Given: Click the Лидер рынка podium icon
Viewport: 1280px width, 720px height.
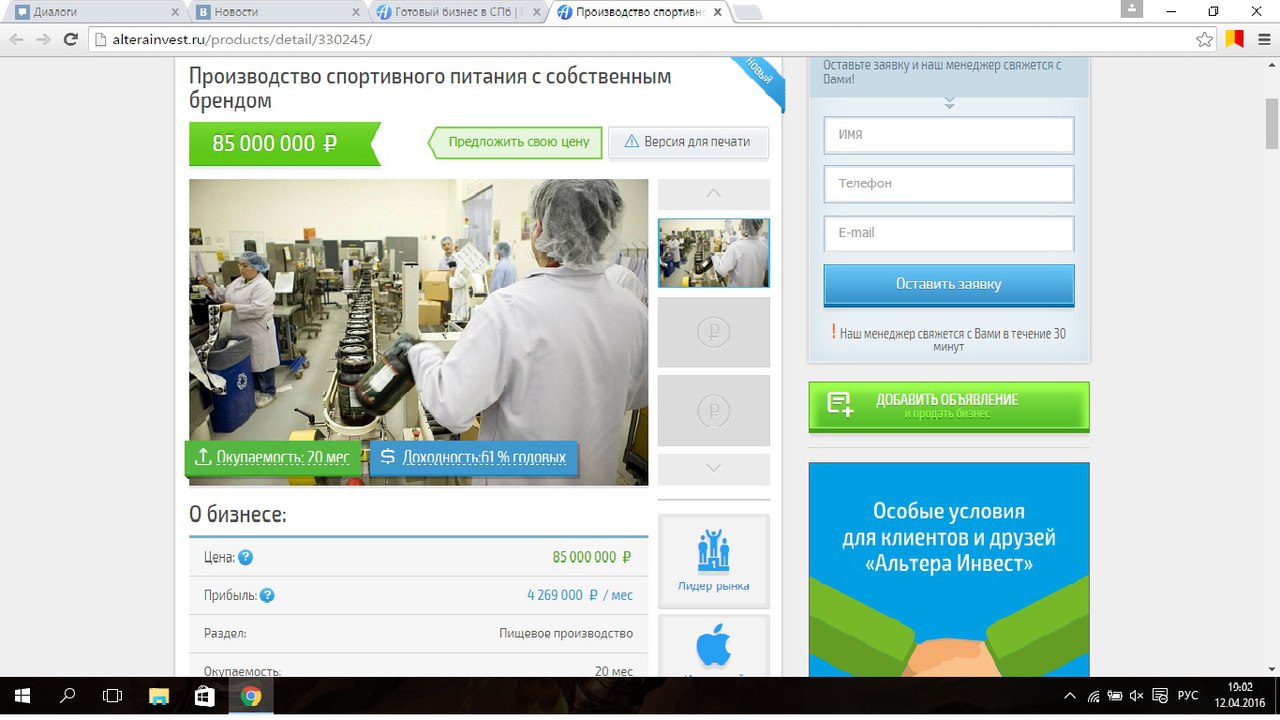Looking at the screenshot, I should (713, 552).
